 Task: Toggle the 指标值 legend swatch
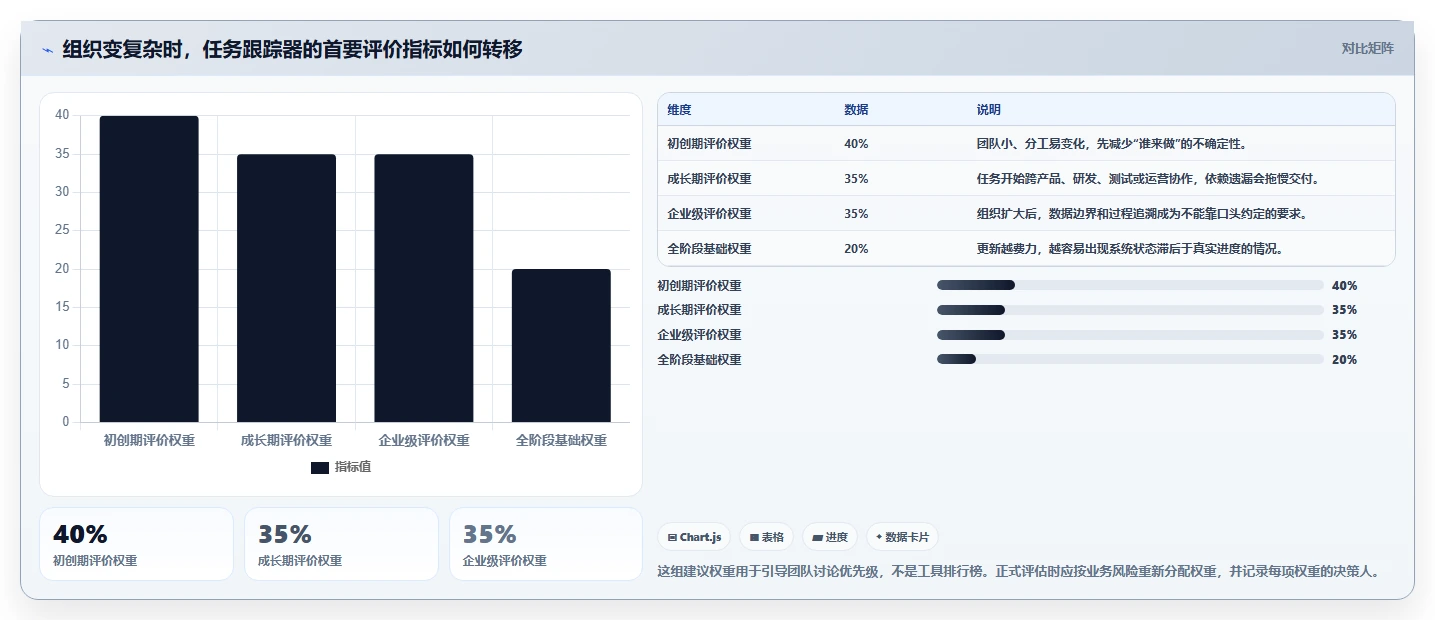(x=320, y=468)
